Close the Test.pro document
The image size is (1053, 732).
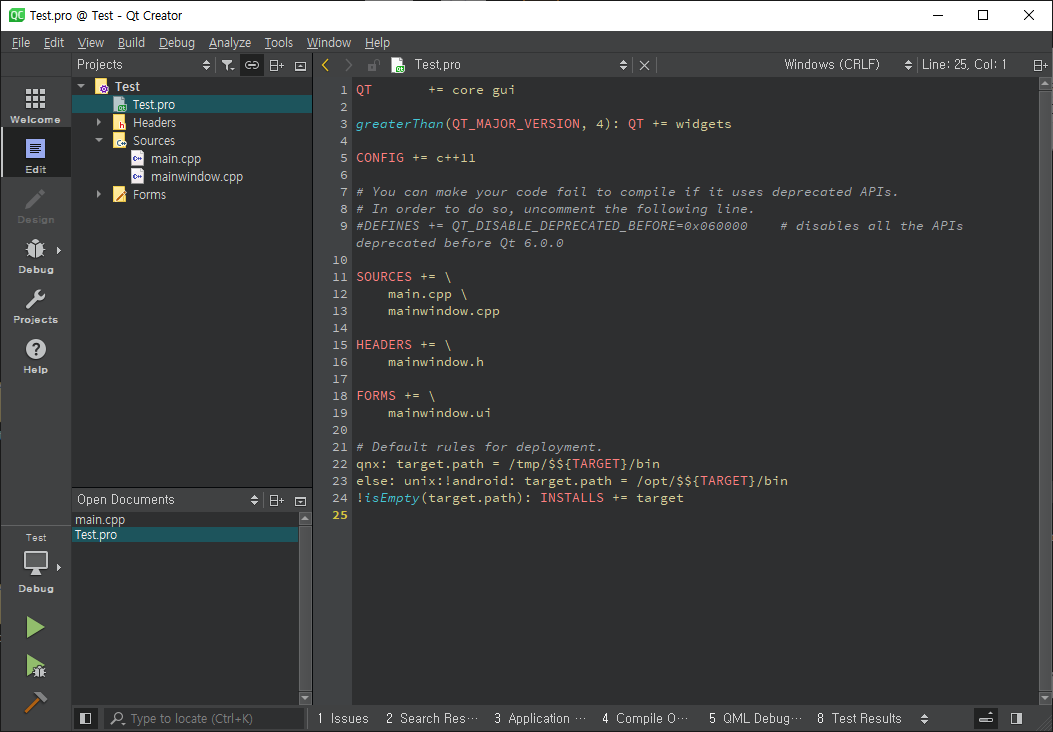coord(644,65)
